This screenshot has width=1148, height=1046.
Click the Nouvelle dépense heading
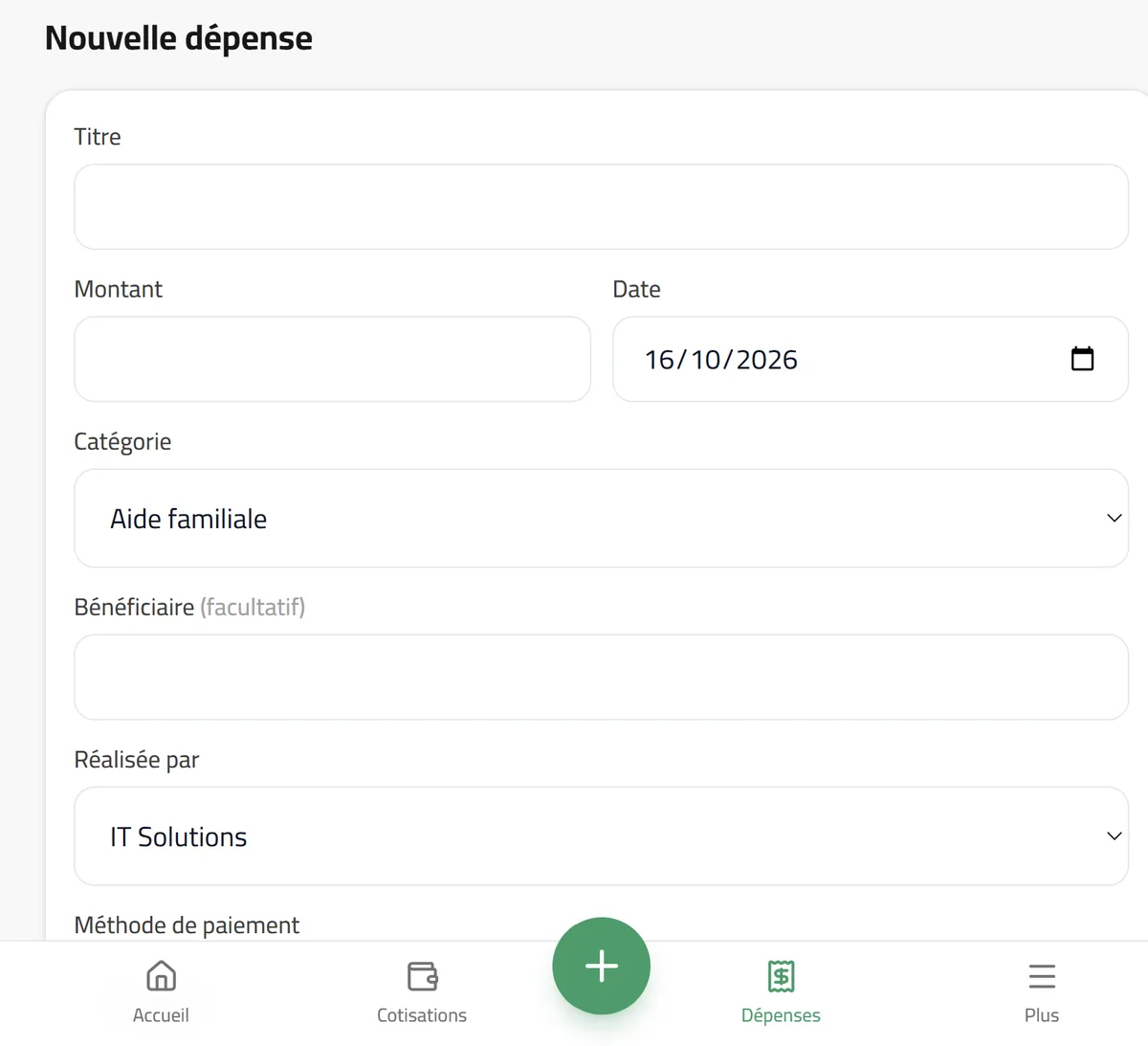tap(179, 38)
